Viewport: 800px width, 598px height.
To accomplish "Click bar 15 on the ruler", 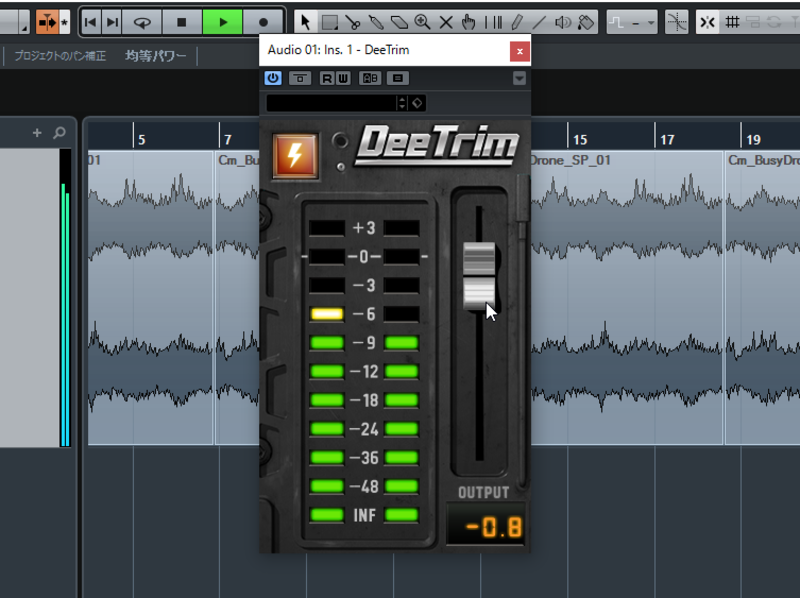I will point(580,140).
